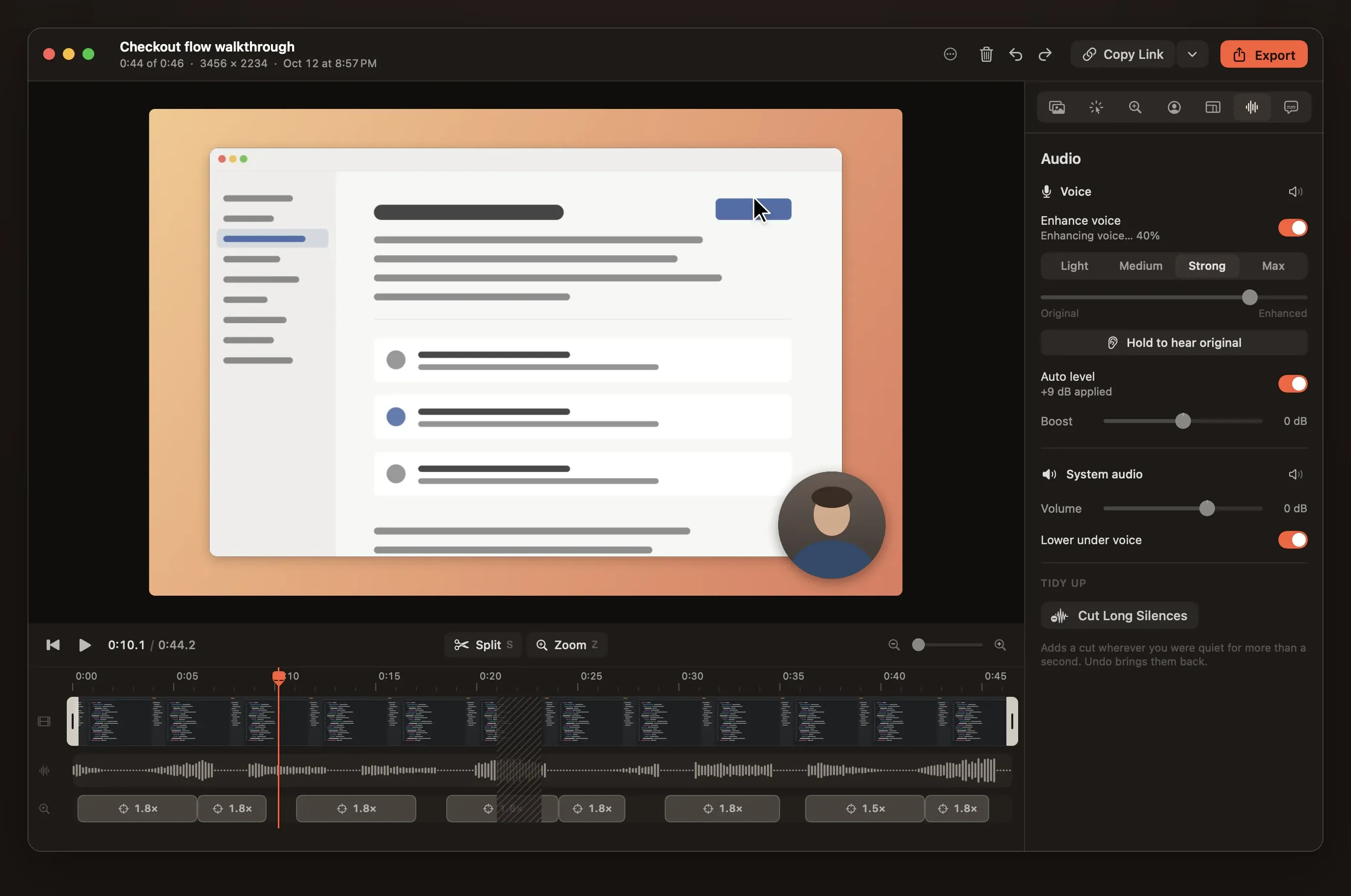This screenshot has width=1351, height=896.
Task: Mute the Voice track speaker icon
Action: point(1296,191)
